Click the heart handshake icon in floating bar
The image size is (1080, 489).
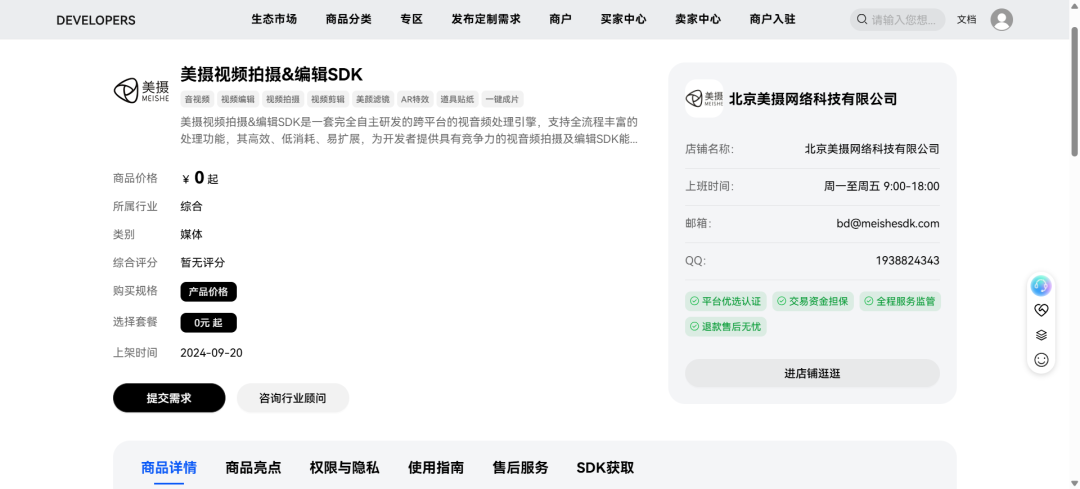pos(1041,311)
